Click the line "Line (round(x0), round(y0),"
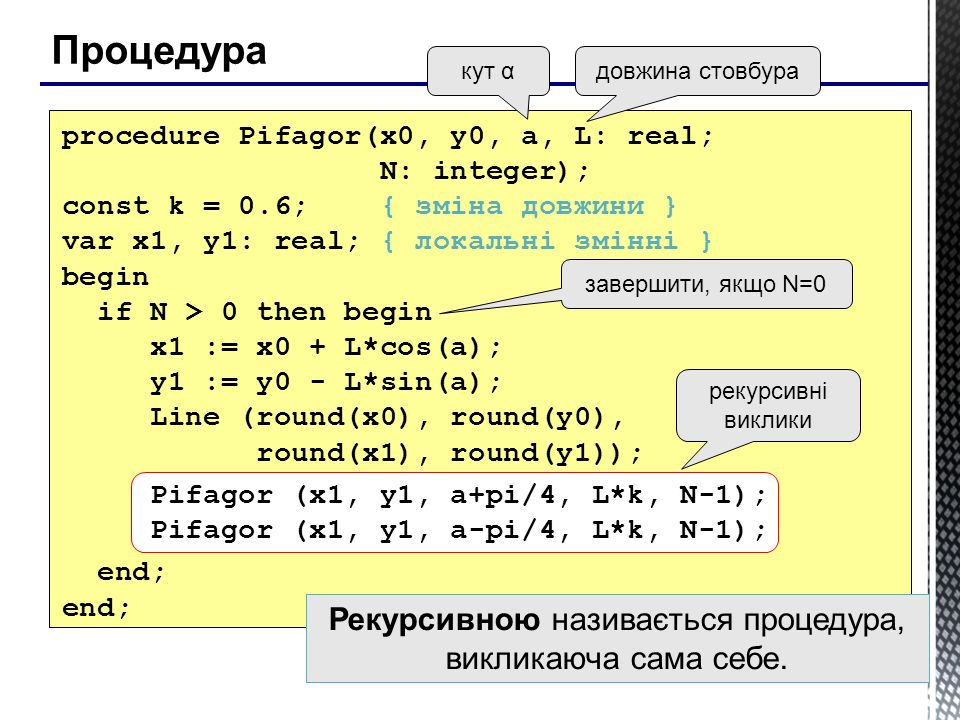960x720 pixels. click(387, 418)
